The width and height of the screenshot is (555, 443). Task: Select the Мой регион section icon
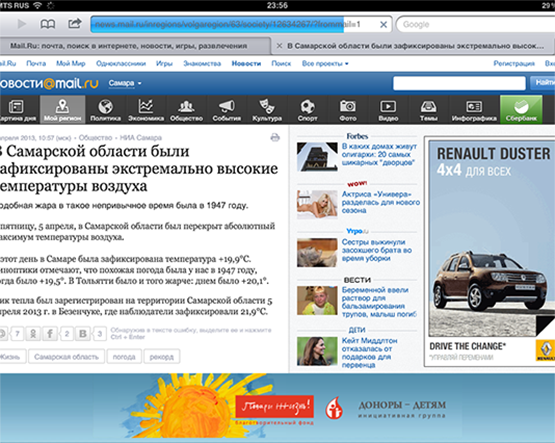click(62, 110)
